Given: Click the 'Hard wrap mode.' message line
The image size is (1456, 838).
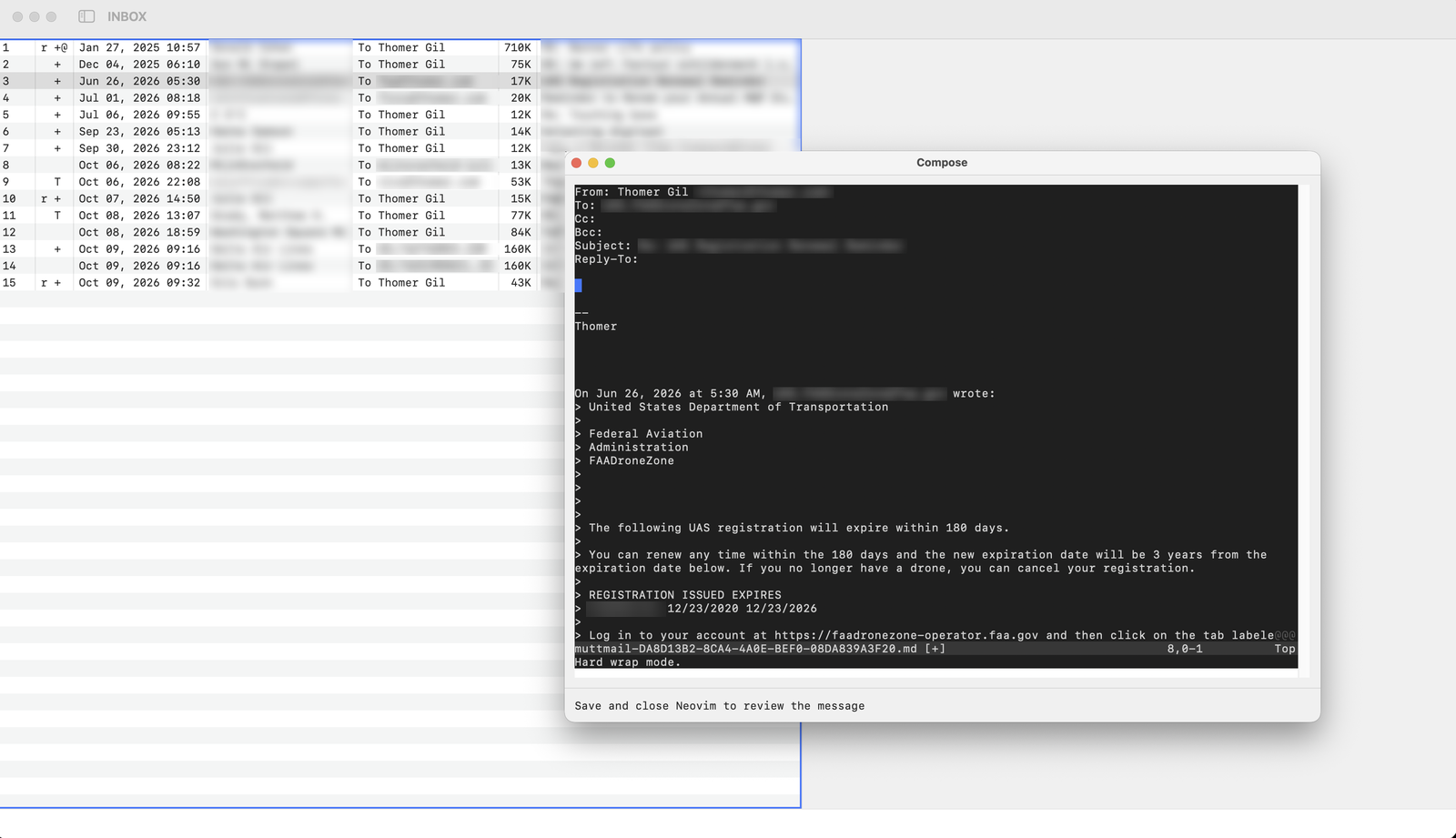Looking at the screenshot, I should [x=628, y=662].
